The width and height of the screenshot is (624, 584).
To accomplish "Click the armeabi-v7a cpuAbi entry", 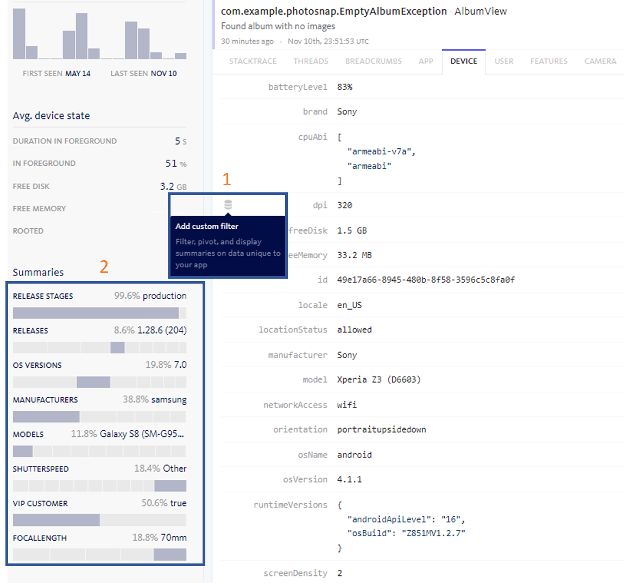I will (x=381, y=152).
